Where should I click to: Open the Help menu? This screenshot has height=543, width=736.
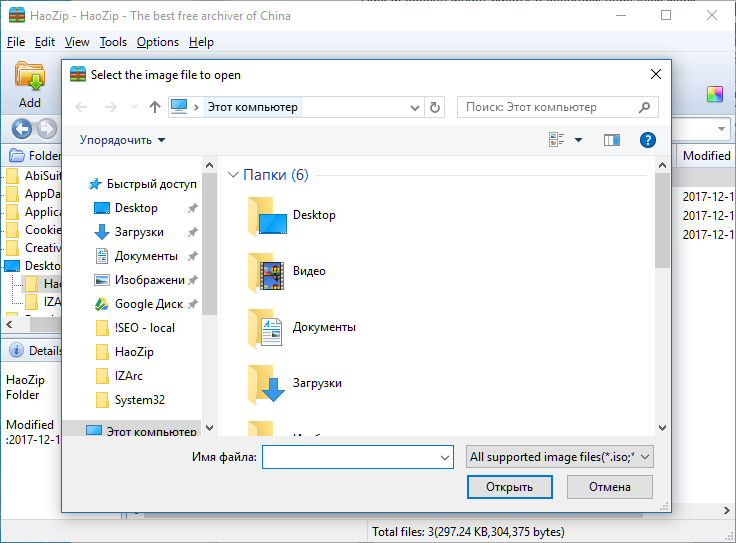[x=201, y=42]
